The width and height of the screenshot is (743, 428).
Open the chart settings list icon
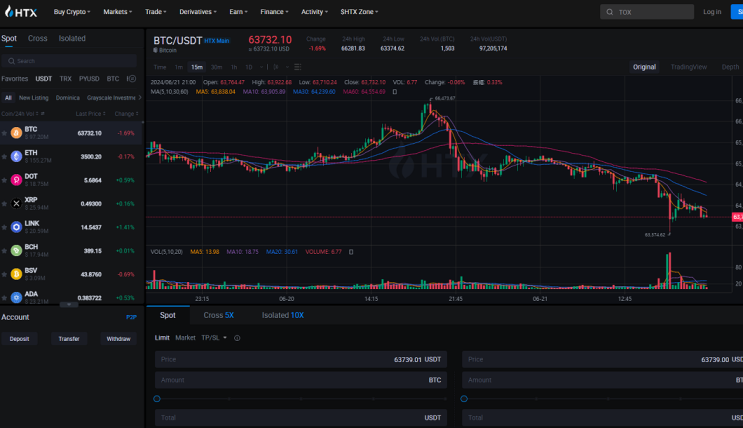[298, 67]
